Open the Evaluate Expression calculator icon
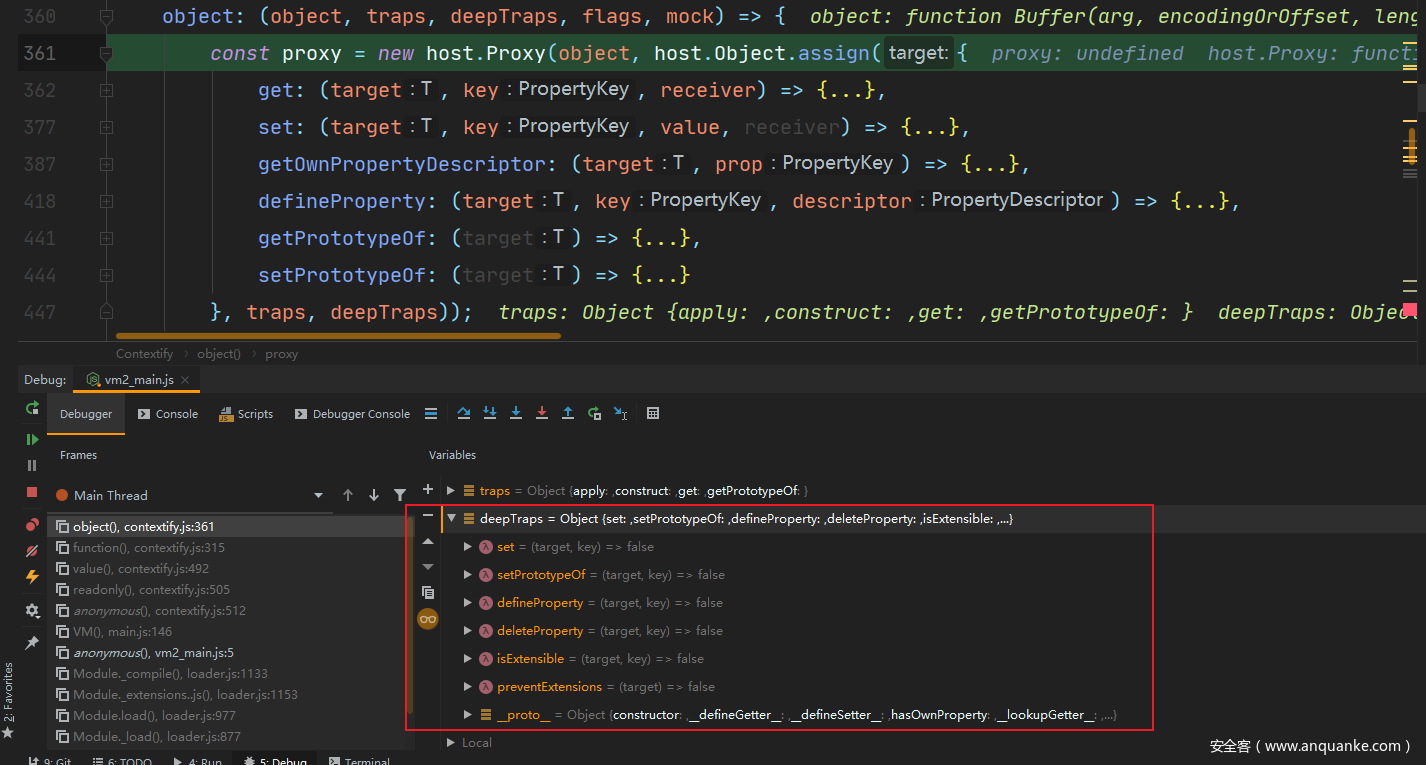1426x765 pixels. tap(653, 413)
